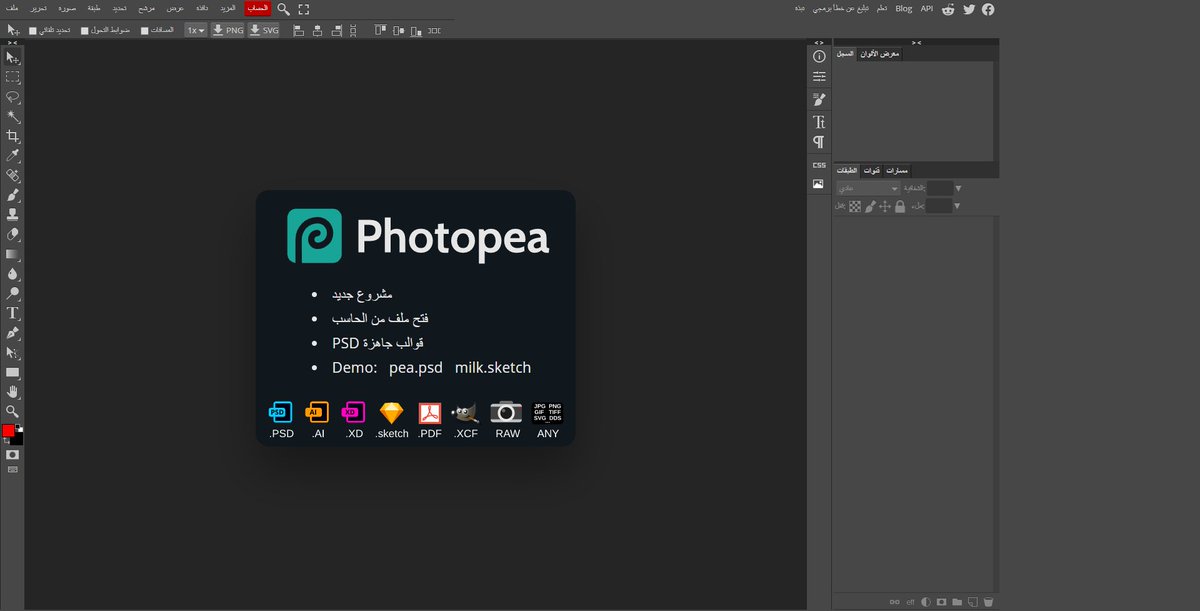Screen dimensions: 1200x611
Task: Collapse the narrow icon panel column
Action: [819, 43]
